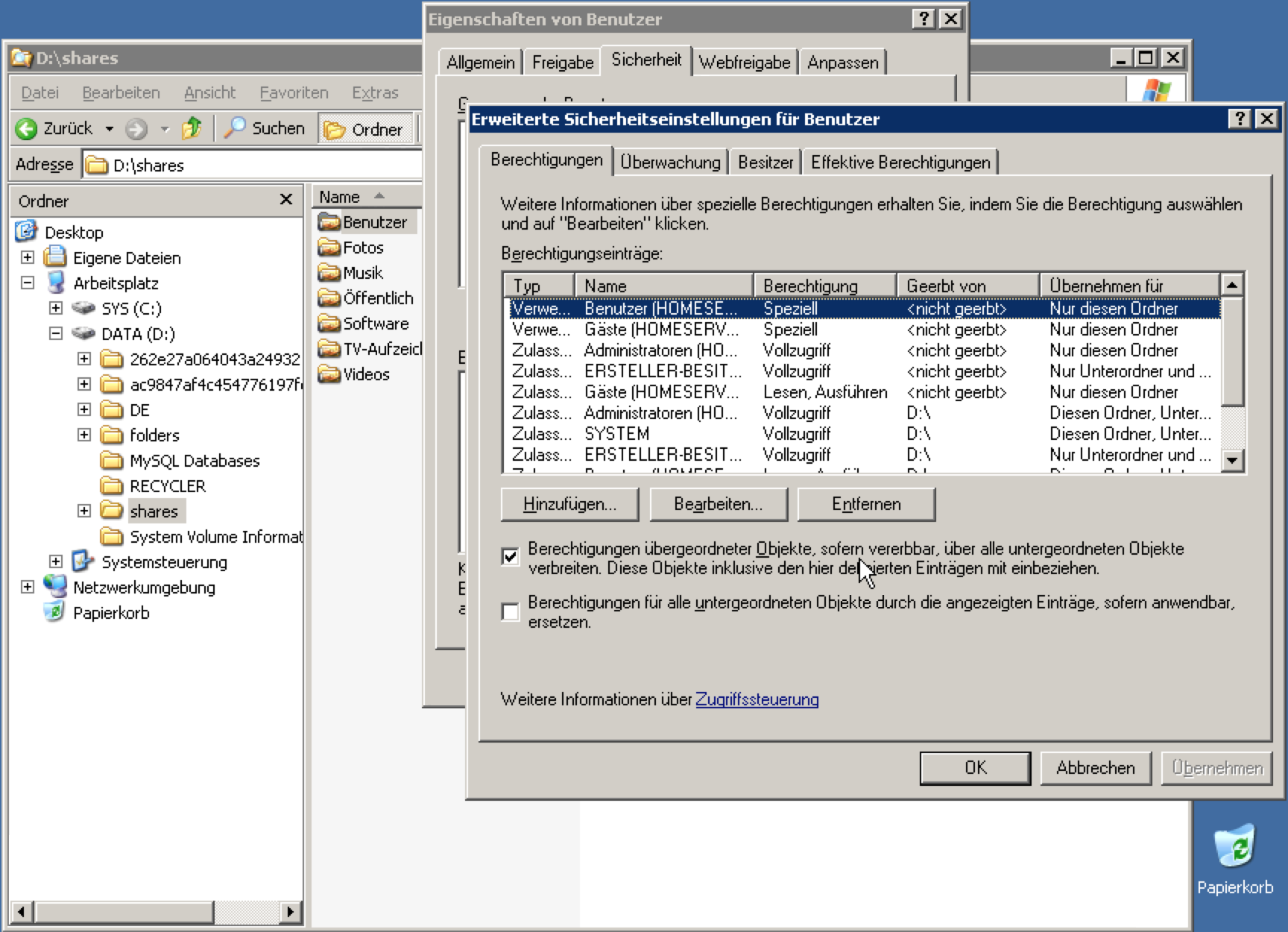Uncheck the inherit parent permissions checkbox

coord(511,557)
